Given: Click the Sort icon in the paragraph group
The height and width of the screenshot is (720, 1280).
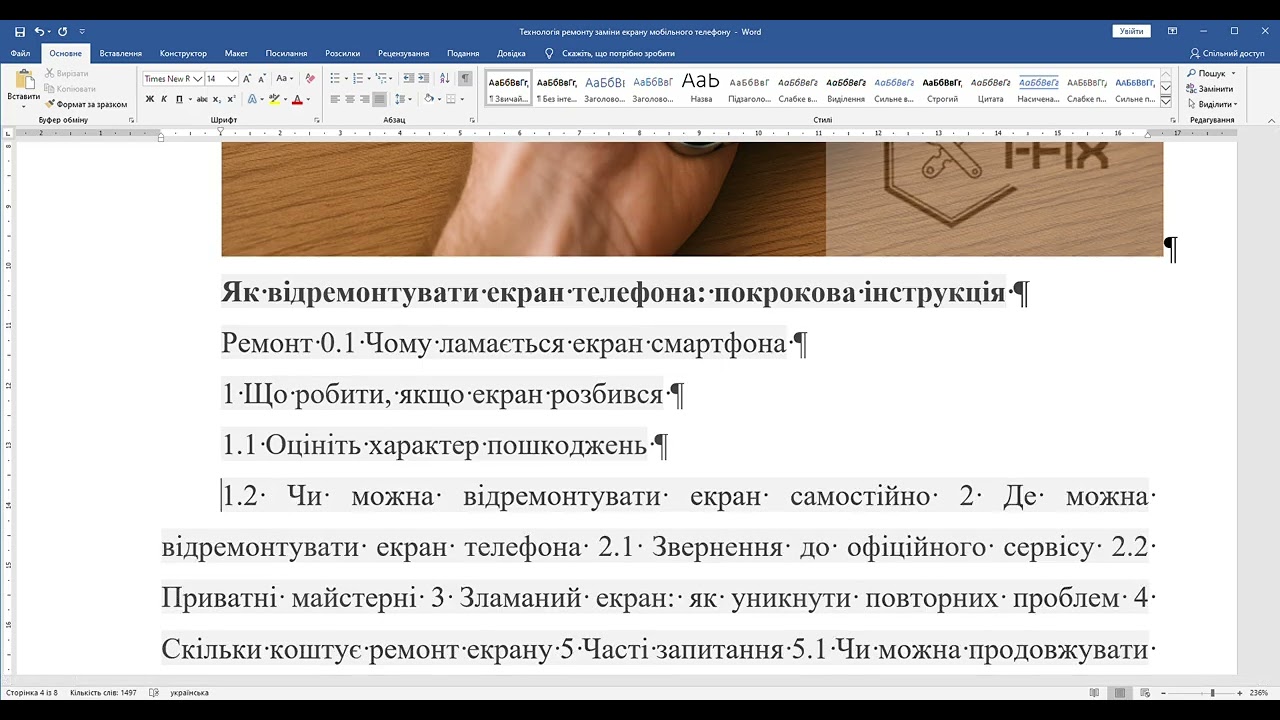Looking at the screenshot, I should (x=444, y=78).
